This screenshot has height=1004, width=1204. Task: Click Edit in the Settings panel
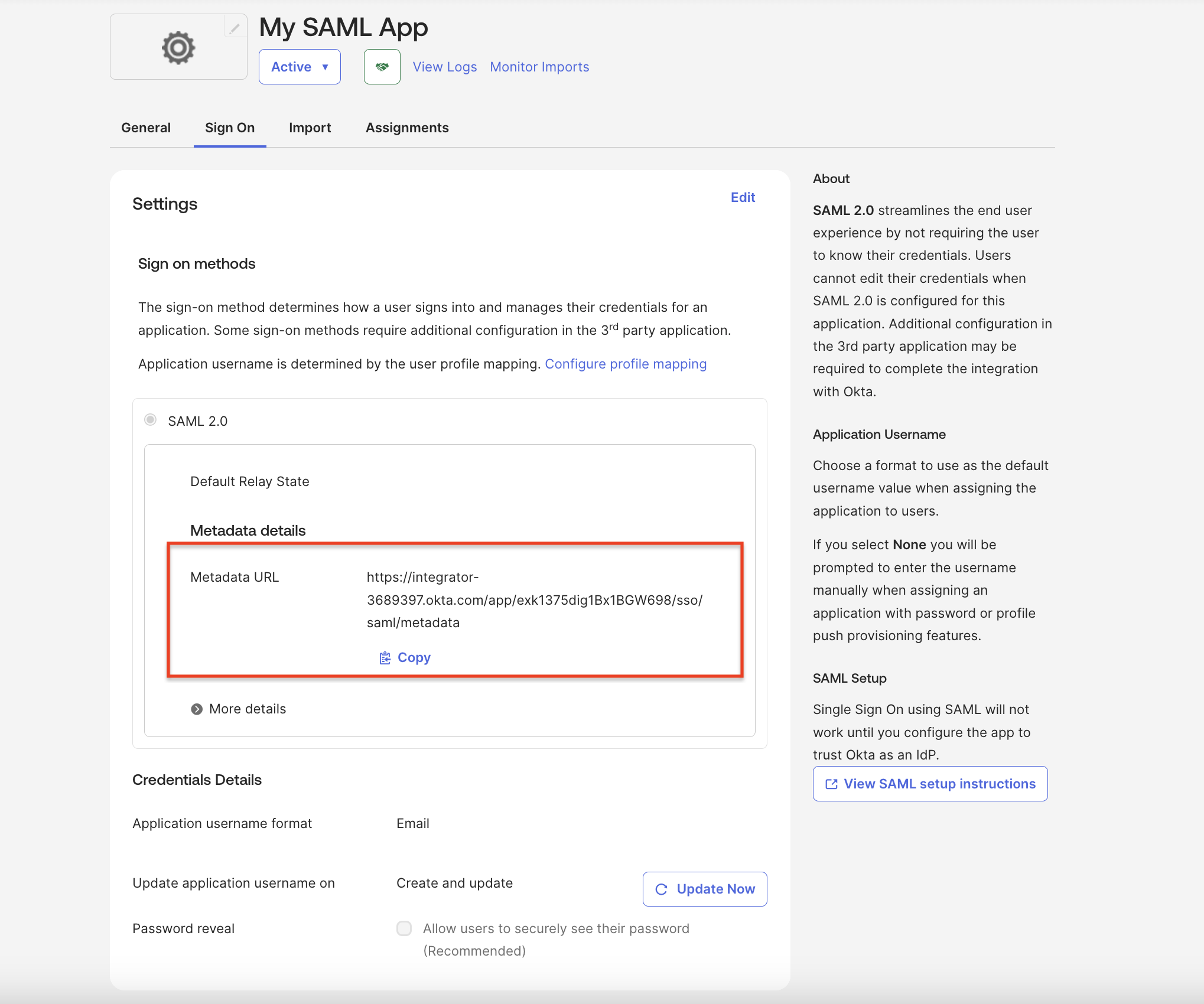point(743,197)
